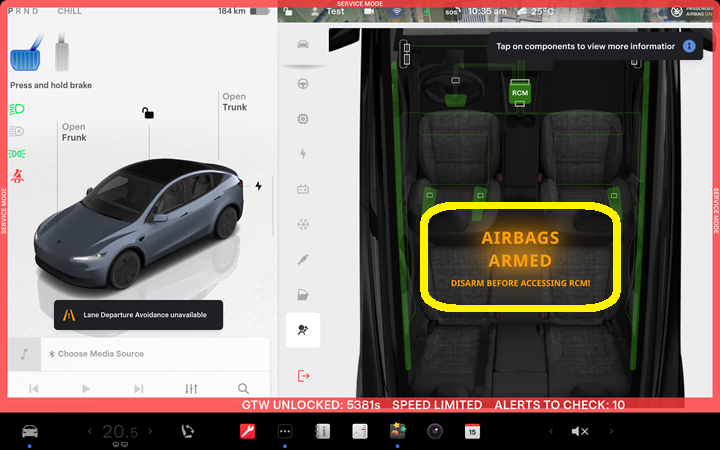Open the dashcam camera app in taskbar

coord(435,432)
